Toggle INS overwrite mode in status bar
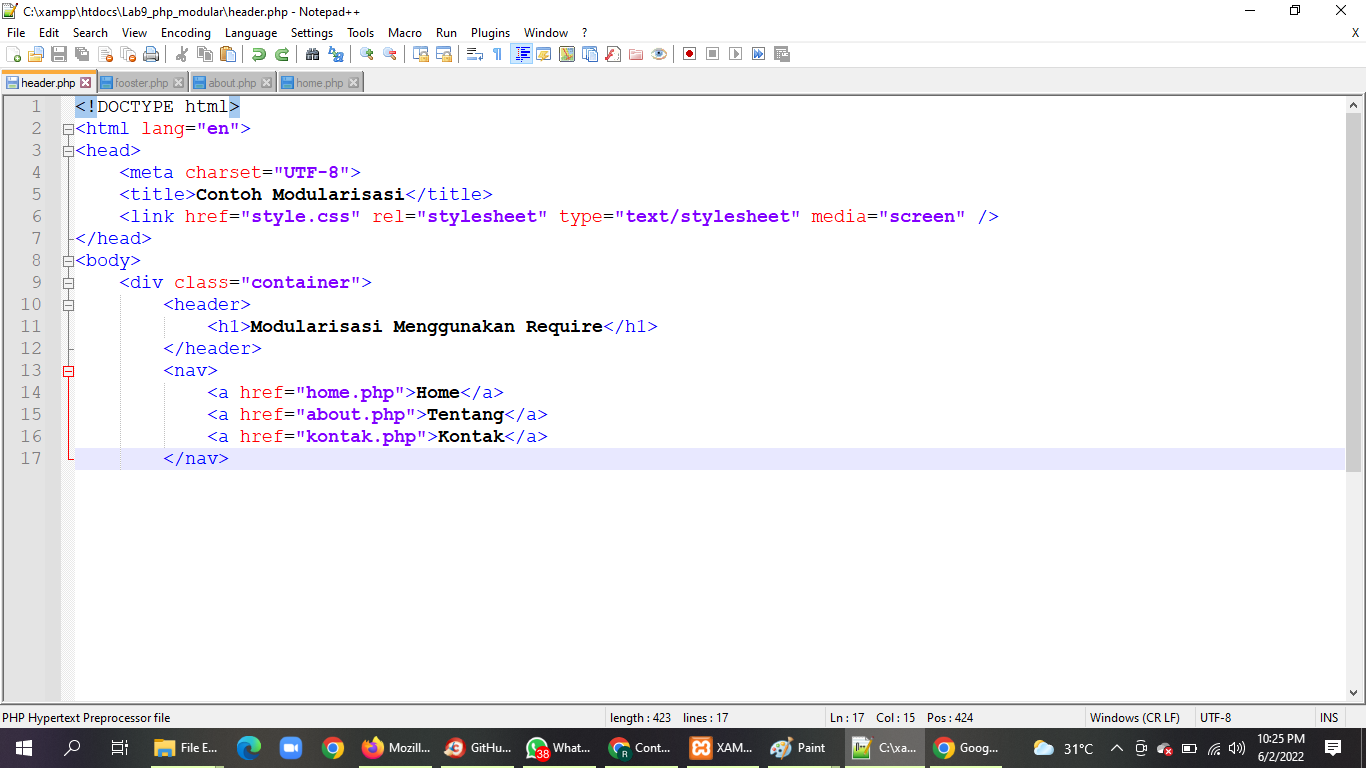The width and height of the screenshot is (1366, 768). tap(1329, 718)
